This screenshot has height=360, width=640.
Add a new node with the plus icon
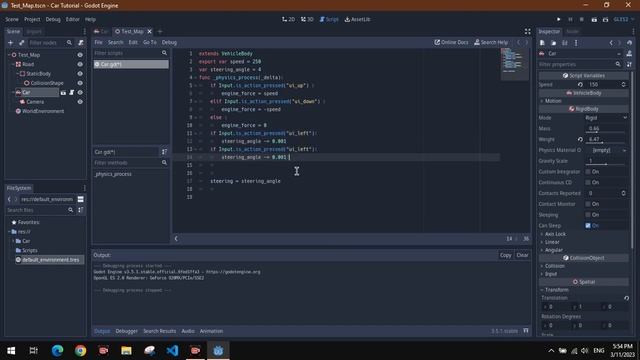click(x=11, y=42)
